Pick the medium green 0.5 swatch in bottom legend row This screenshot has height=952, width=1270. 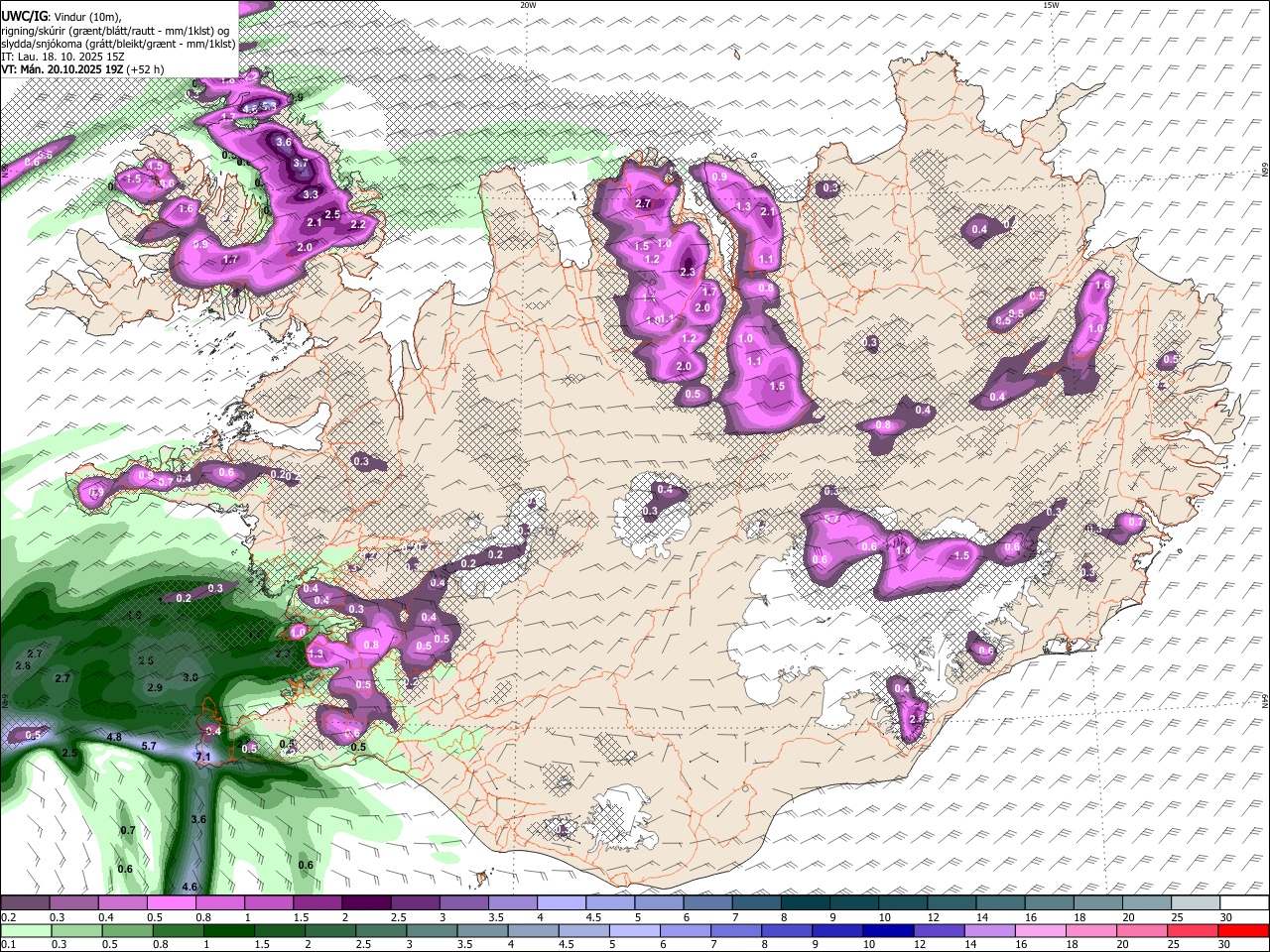(x=129, y=930)
